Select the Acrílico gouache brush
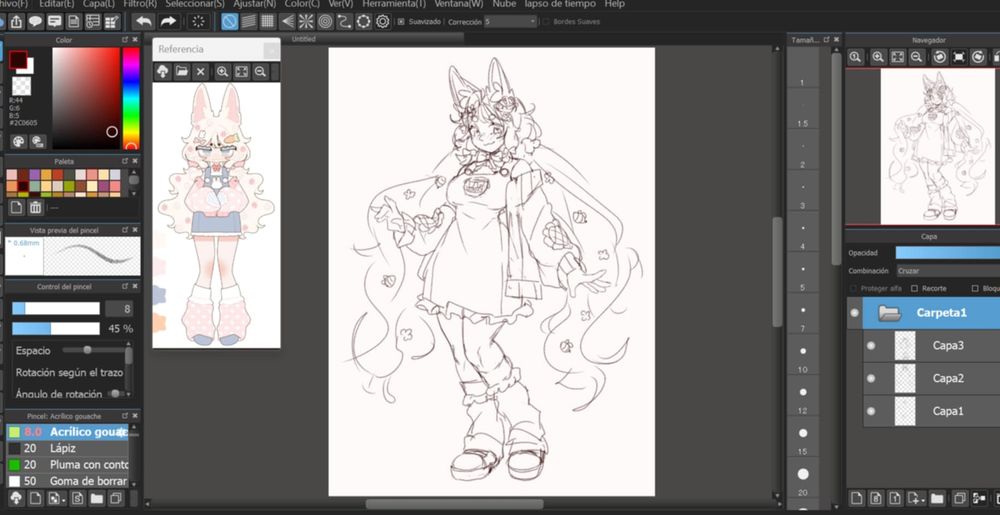The image size is (1000, 515). (68, 432)
